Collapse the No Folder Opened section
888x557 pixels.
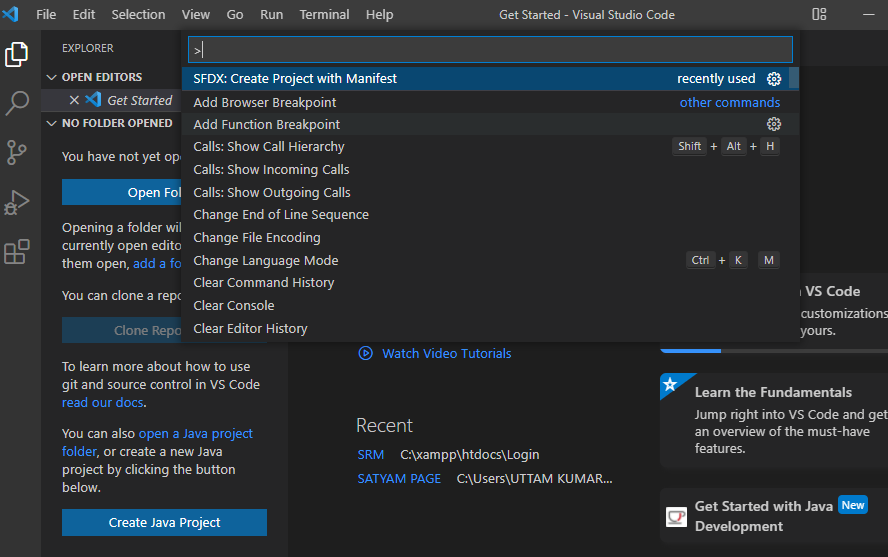pyautogui.click(x=52, y=123)
